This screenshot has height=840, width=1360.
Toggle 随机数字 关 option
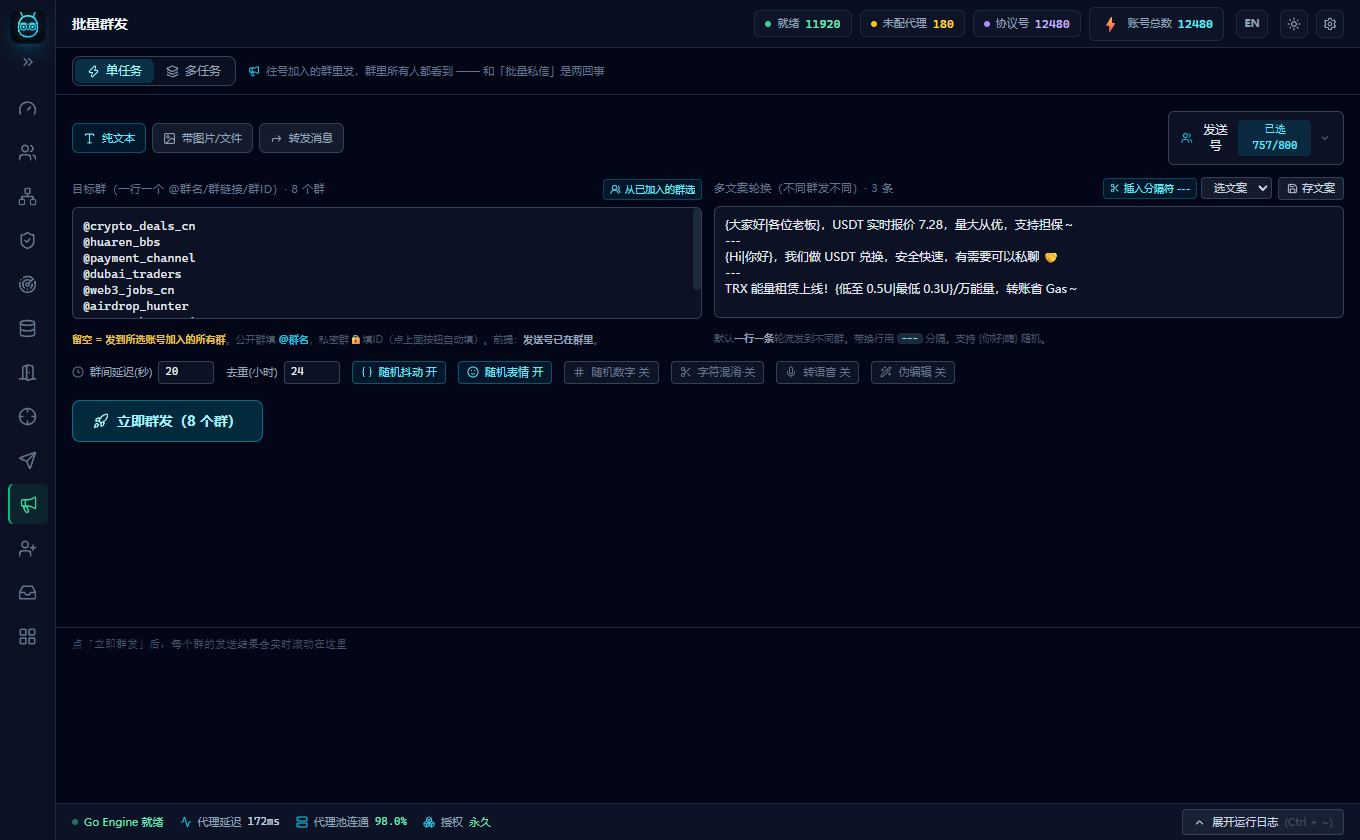click(x=612, y=372)
